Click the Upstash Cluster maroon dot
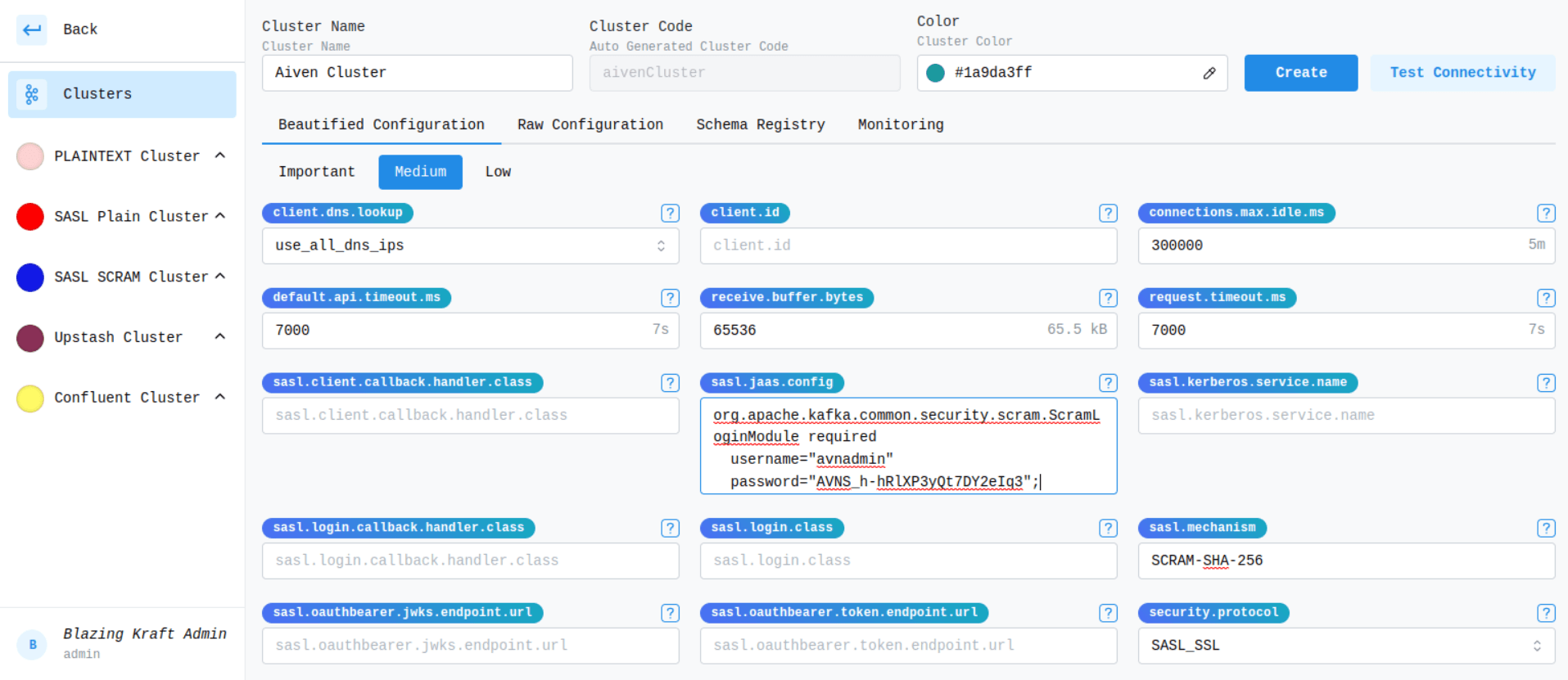Viewport: 1568px width, 680px height. click(x=30, y=337)
